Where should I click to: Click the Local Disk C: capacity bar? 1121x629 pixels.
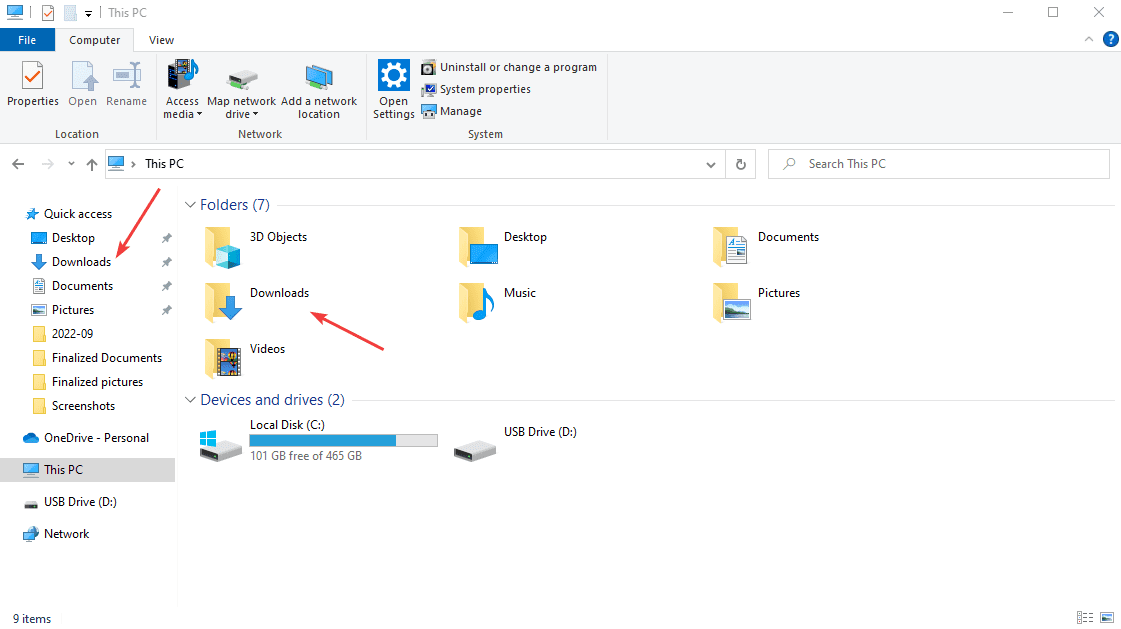(343, 440)
